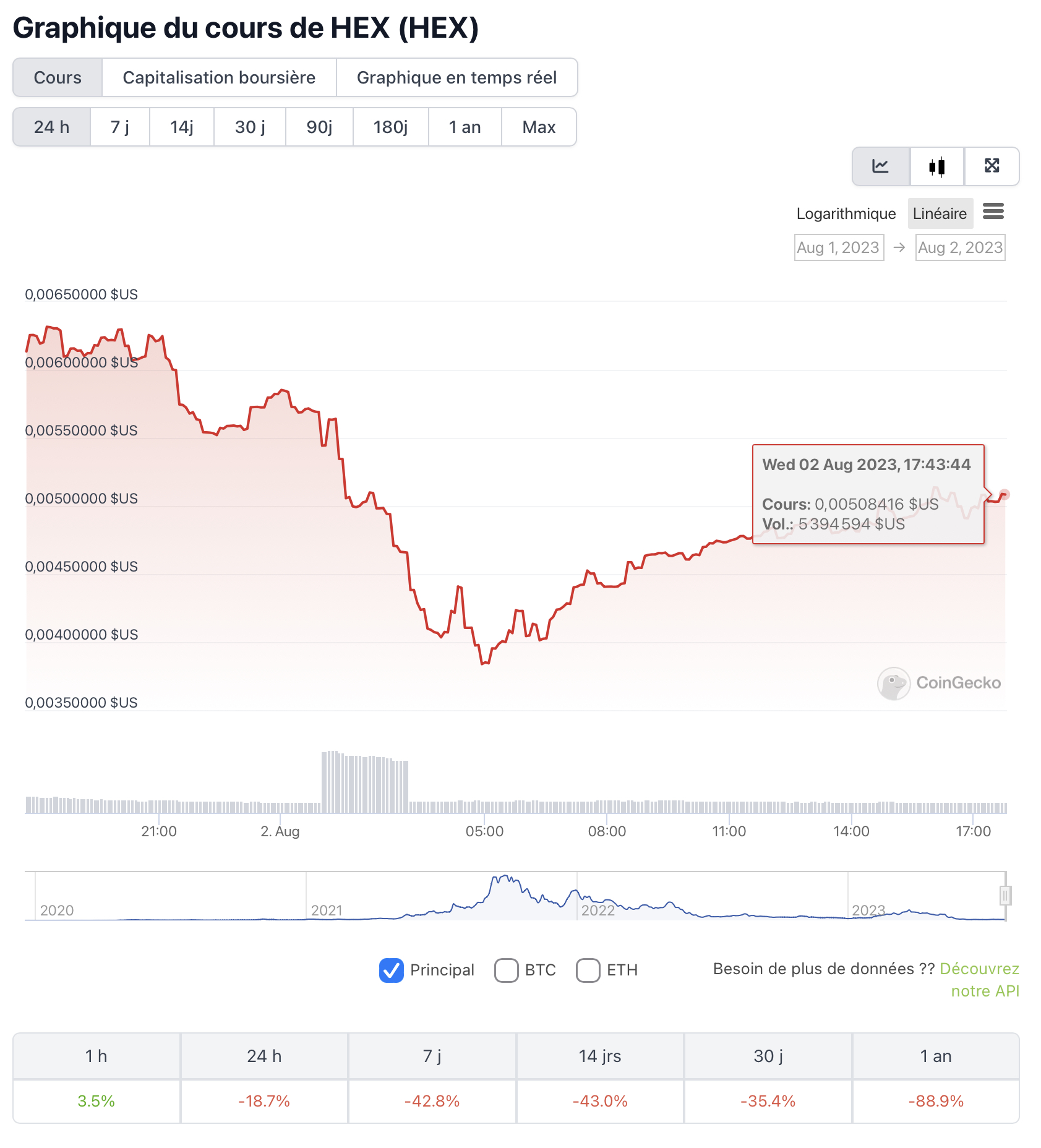Click the CoinGecko logo watermark
Viewport: 1041px width, 1148px height.
(x=939, y=683)
